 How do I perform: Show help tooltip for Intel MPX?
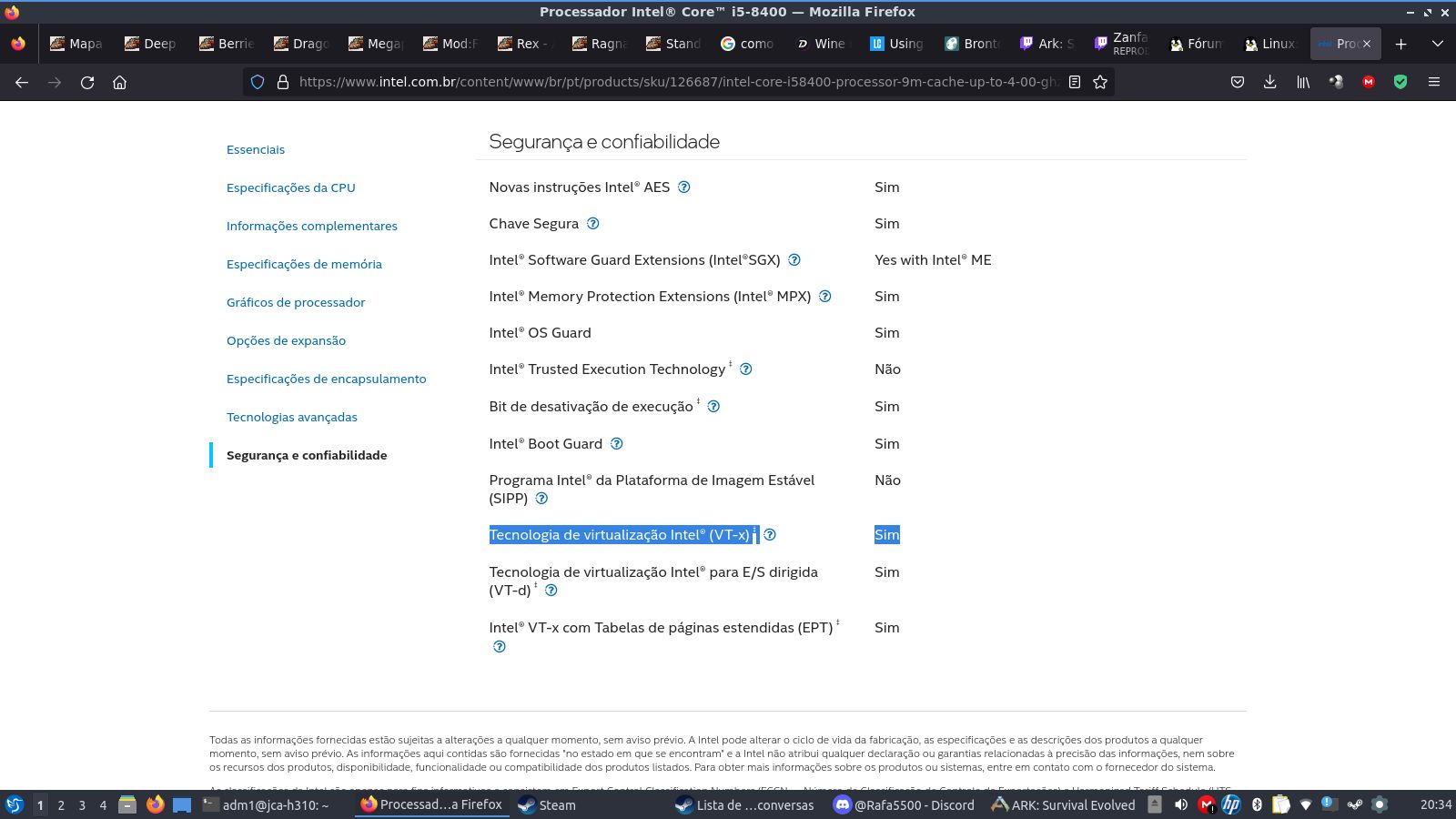825,296
